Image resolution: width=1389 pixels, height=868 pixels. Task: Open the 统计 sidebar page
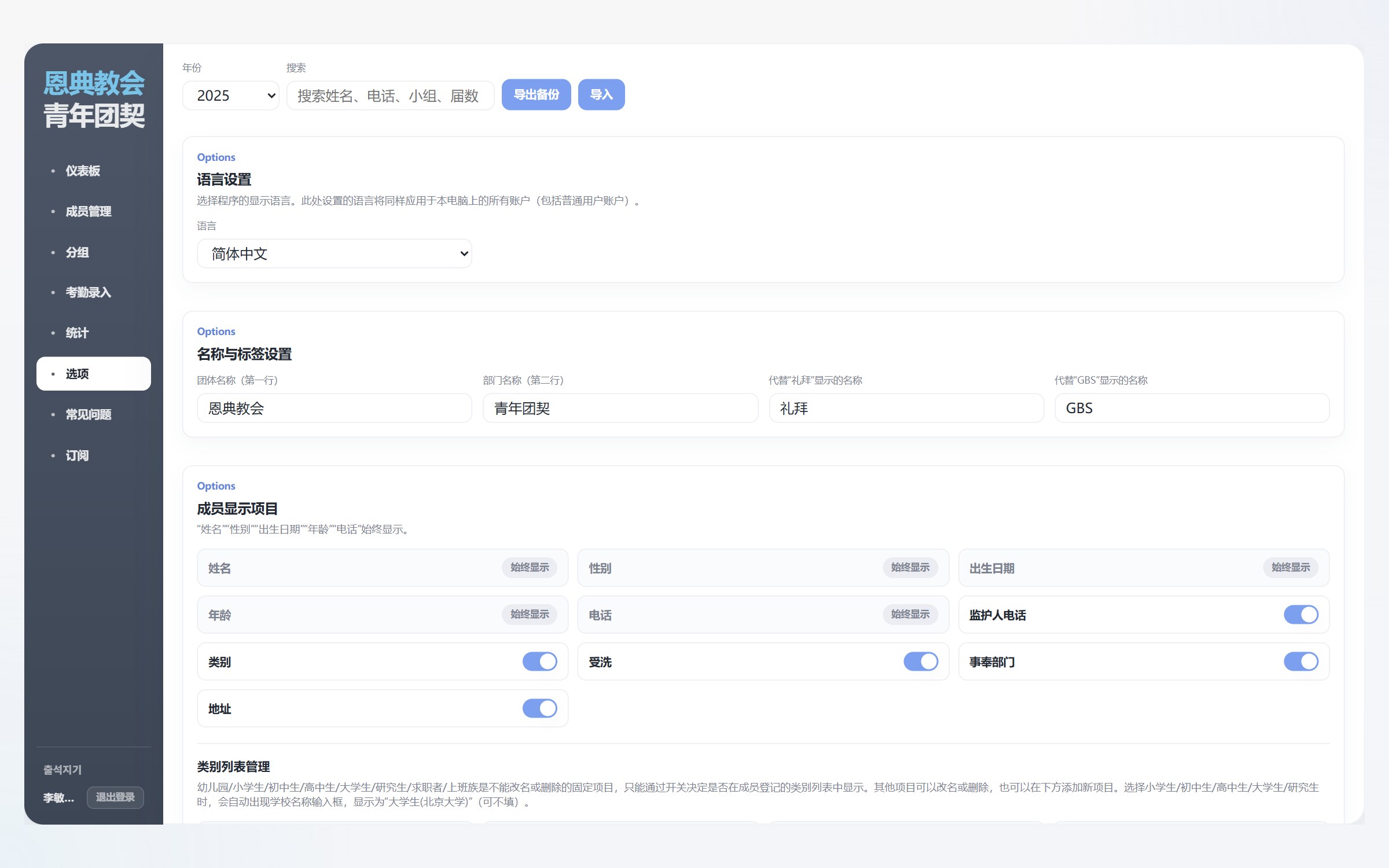(x=93, y=333)
